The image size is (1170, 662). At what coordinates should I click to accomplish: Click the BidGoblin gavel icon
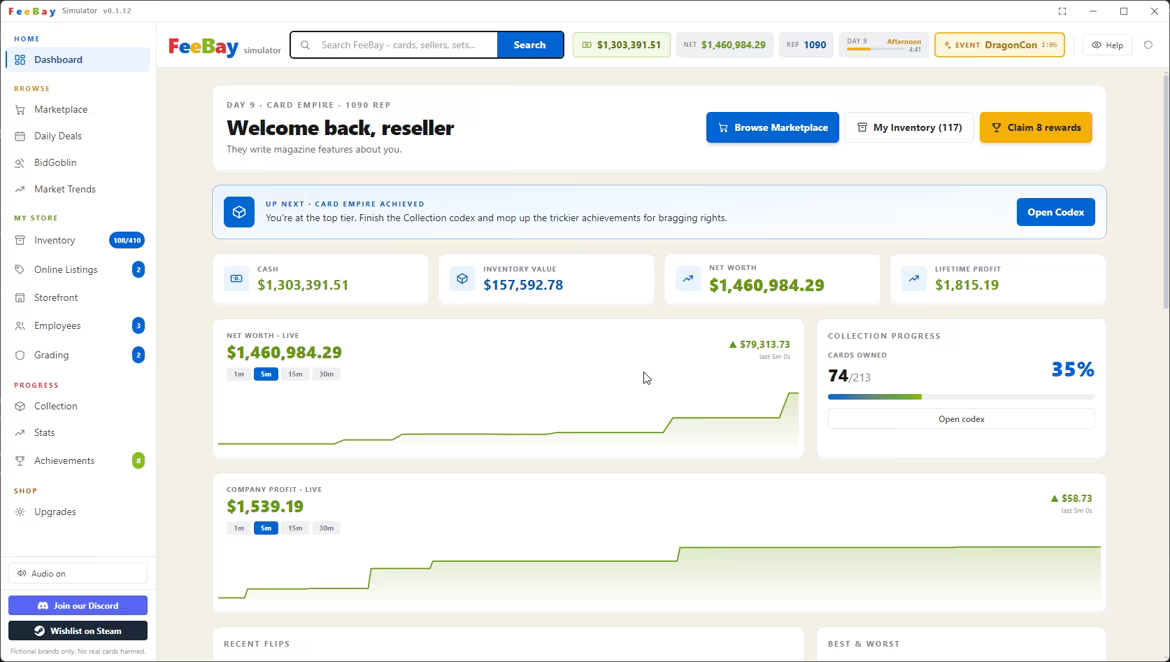pyautogui.click(x=20, y=163)
